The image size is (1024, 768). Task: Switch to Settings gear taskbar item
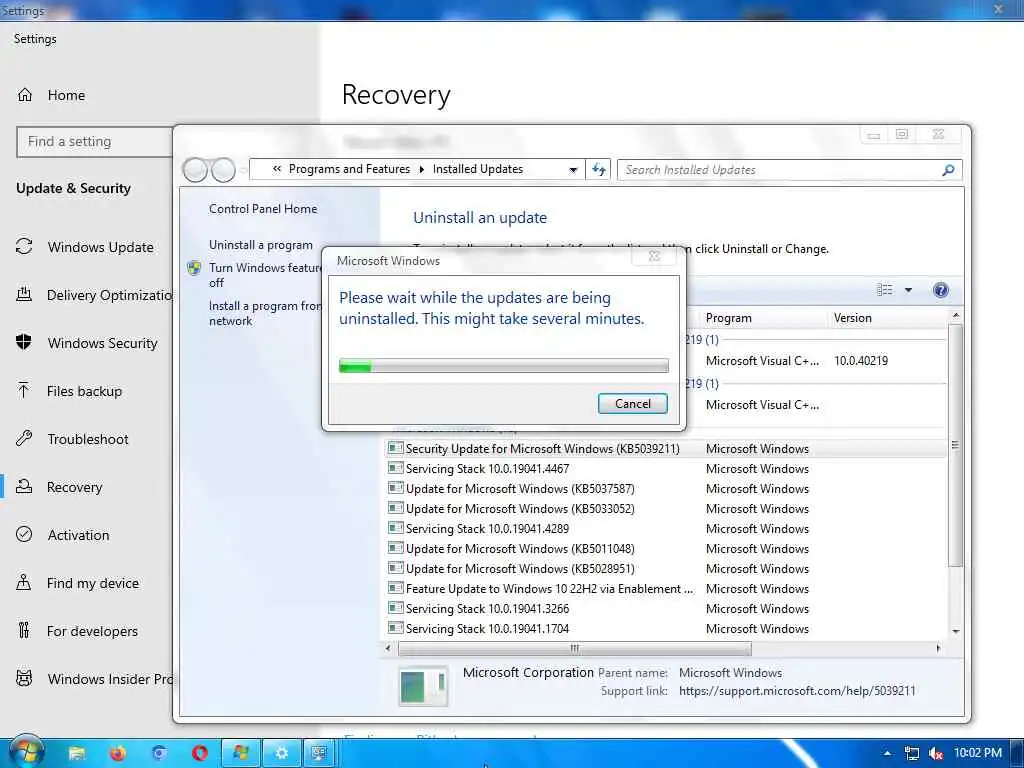[281, 753]
